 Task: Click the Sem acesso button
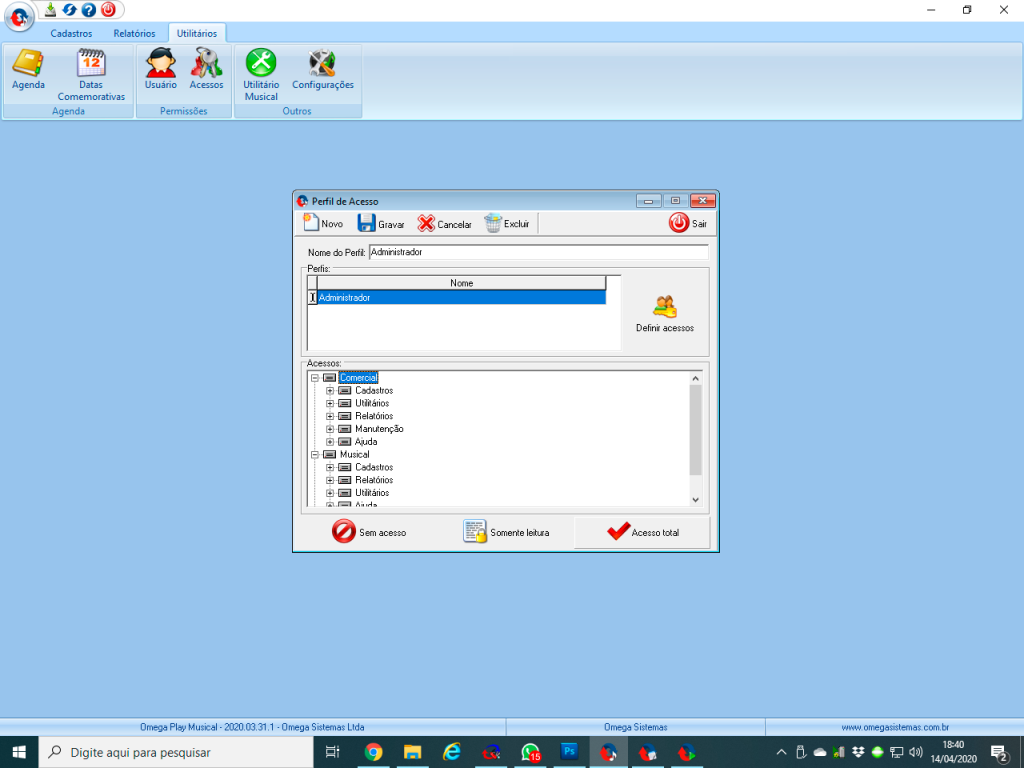tap(369, 533)
